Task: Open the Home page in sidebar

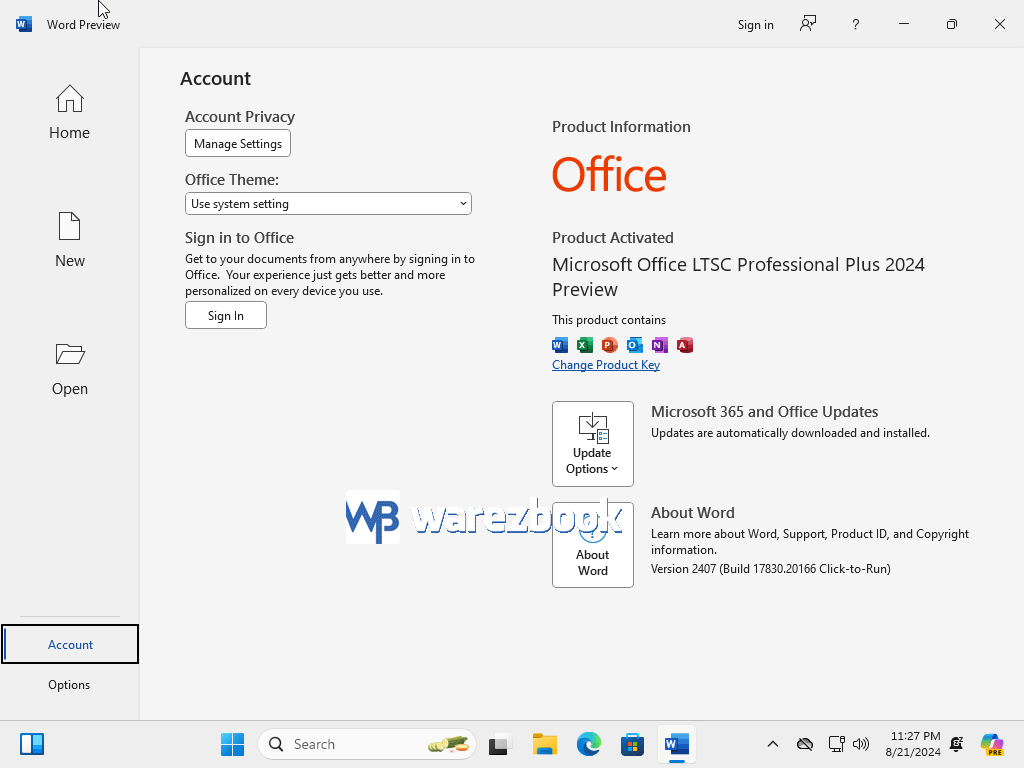Action: pos(69,112)
